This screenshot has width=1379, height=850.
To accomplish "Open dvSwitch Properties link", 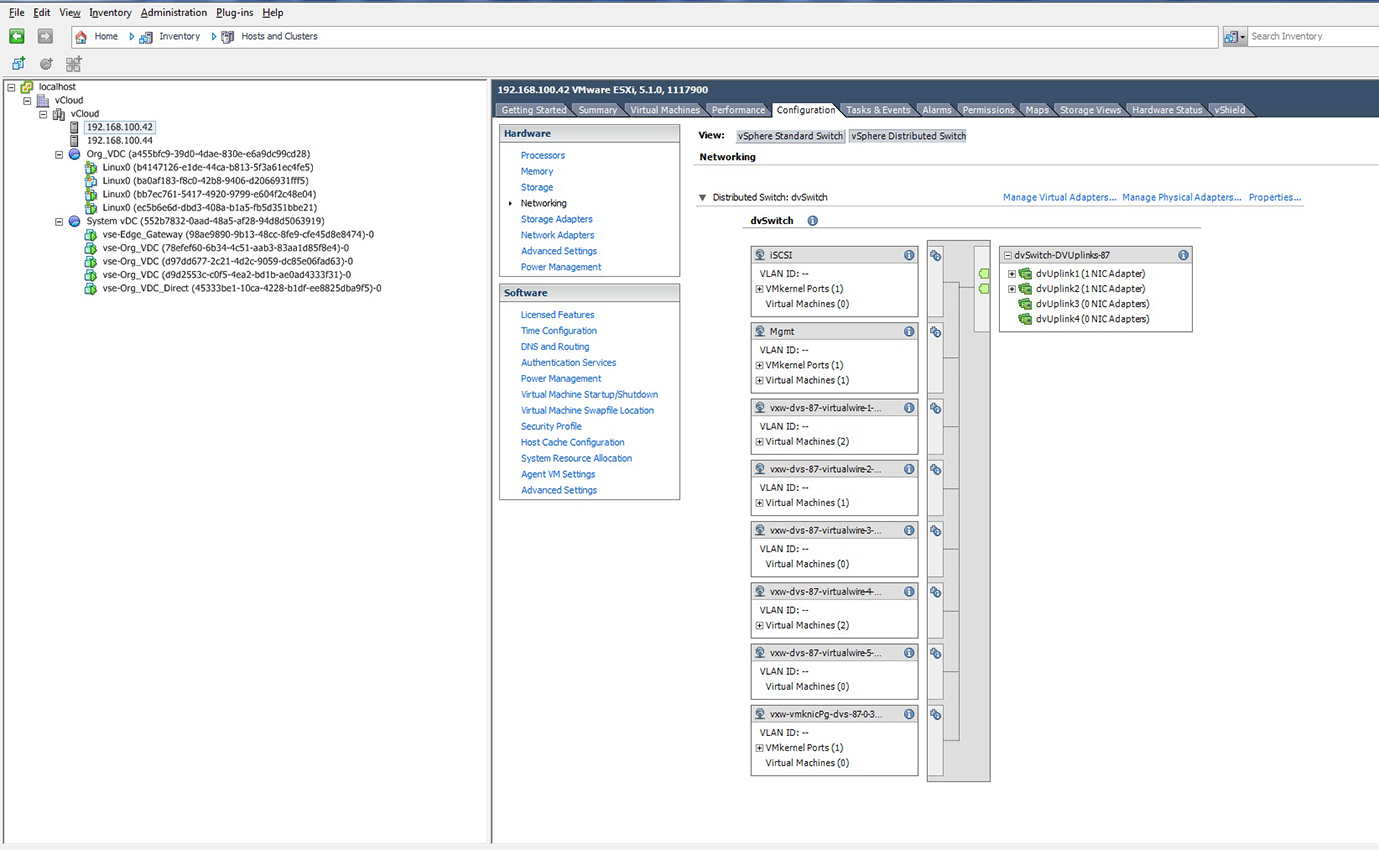I will coord(1275,198).
